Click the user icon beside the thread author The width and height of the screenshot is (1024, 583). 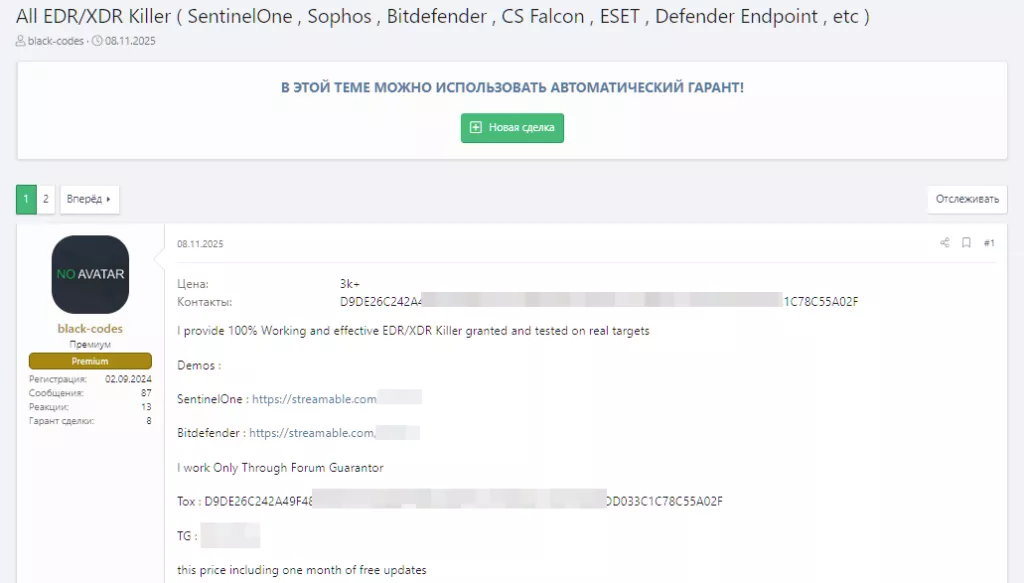(20, 41)
